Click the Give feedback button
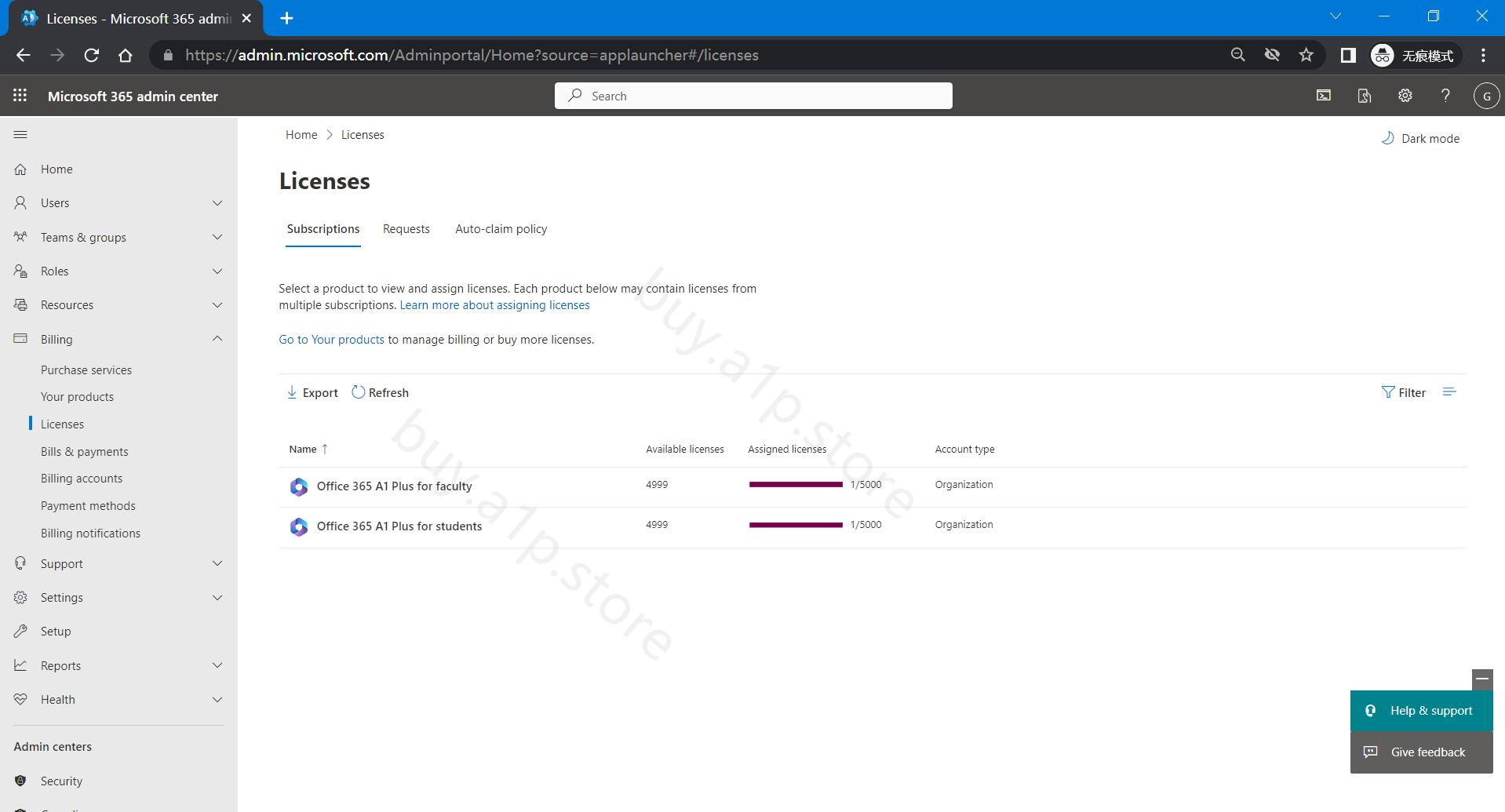The width and height of the screenshot is (1505, 812). click(1421, 752)
